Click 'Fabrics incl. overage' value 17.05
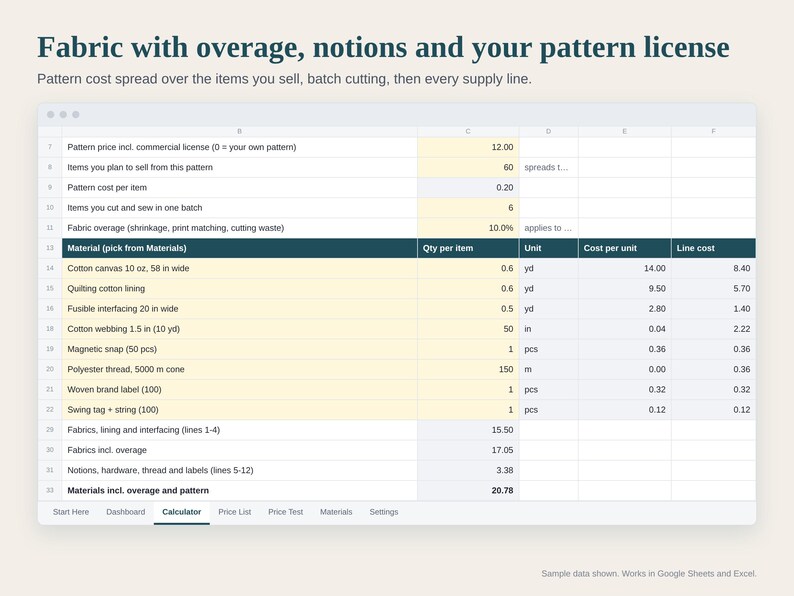This screenshot has height=596, width=794. [x=468, y=450]
